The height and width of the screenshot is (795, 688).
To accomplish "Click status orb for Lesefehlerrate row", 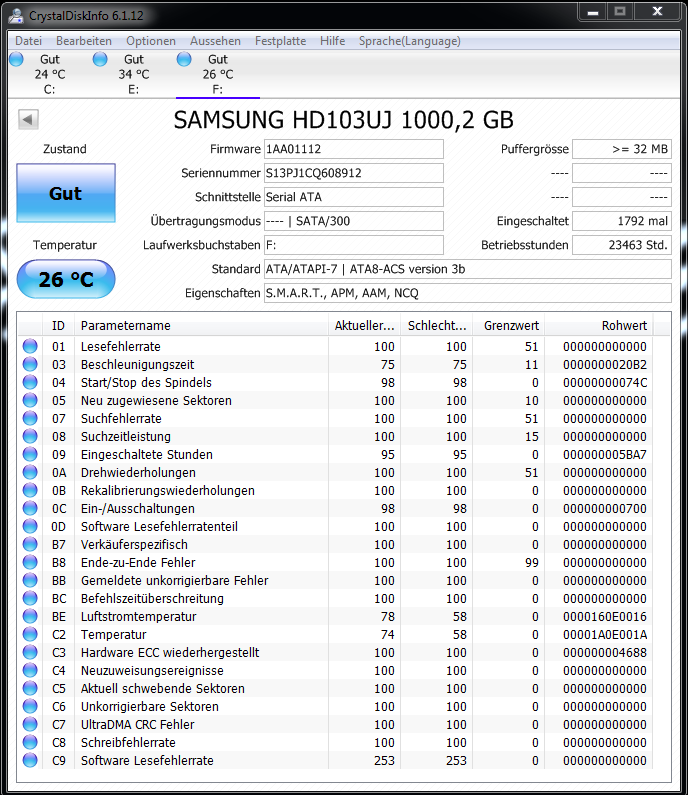I will click(30, 346).
